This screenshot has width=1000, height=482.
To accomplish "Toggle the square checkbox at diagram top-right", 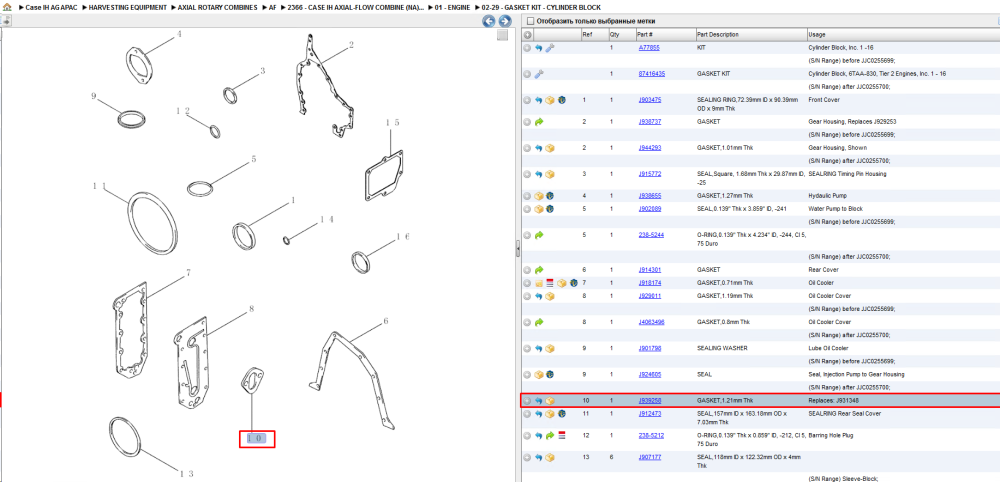I will [503, 35].
